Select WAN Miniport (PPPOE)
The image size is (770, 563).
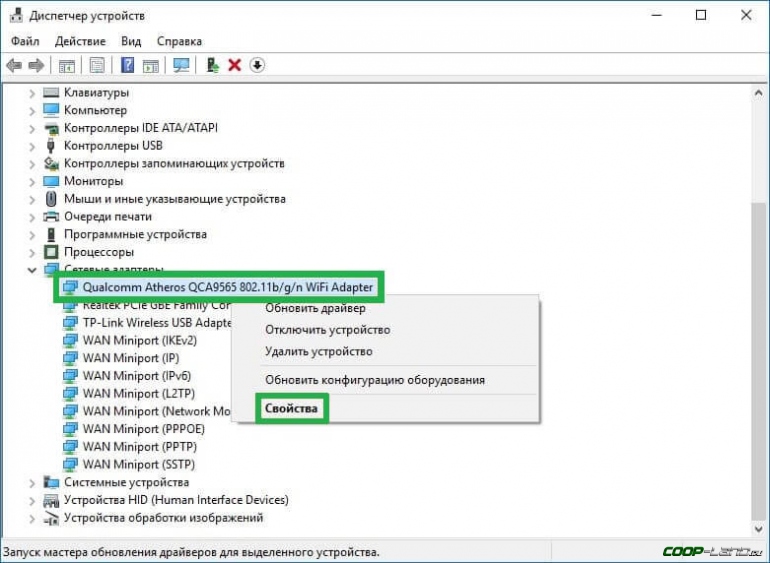[143, 429]
